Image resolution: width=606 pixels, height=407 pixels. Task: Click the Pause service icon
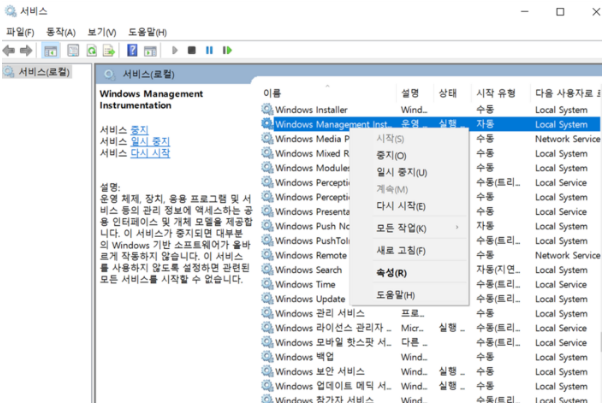tap(209, 50)
